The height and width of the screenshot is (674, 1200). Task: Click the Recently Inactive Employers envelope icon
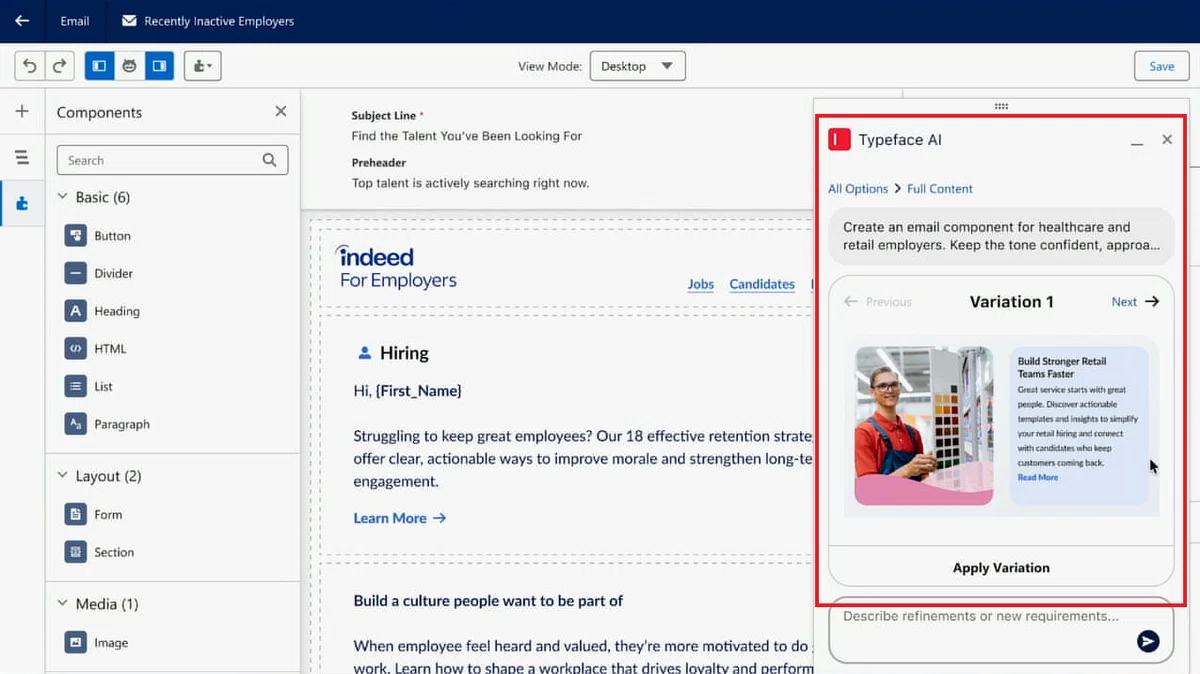pyautogui.click(x=129, y=21)
